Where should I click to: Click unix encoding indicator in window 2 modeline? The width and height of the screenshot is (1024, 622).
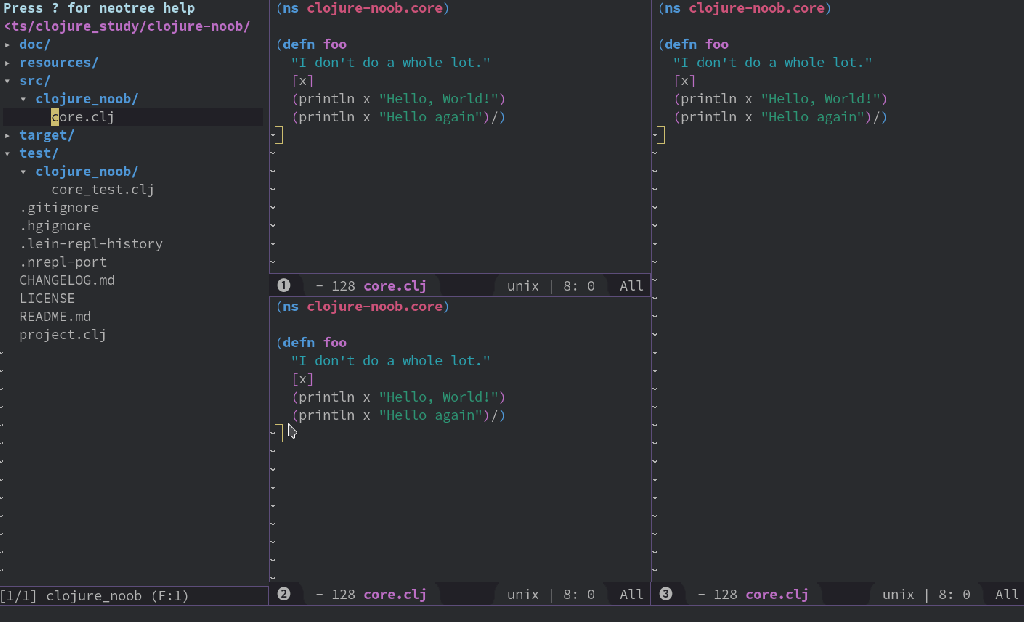tap(522, 594)
